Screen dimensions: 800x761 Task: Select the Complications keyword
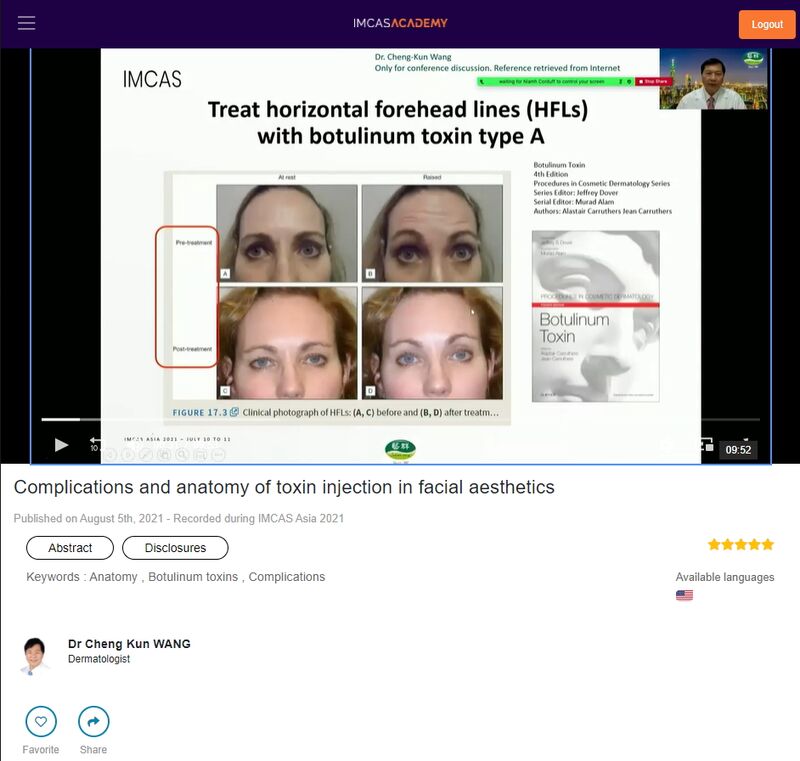click(287, 577)
